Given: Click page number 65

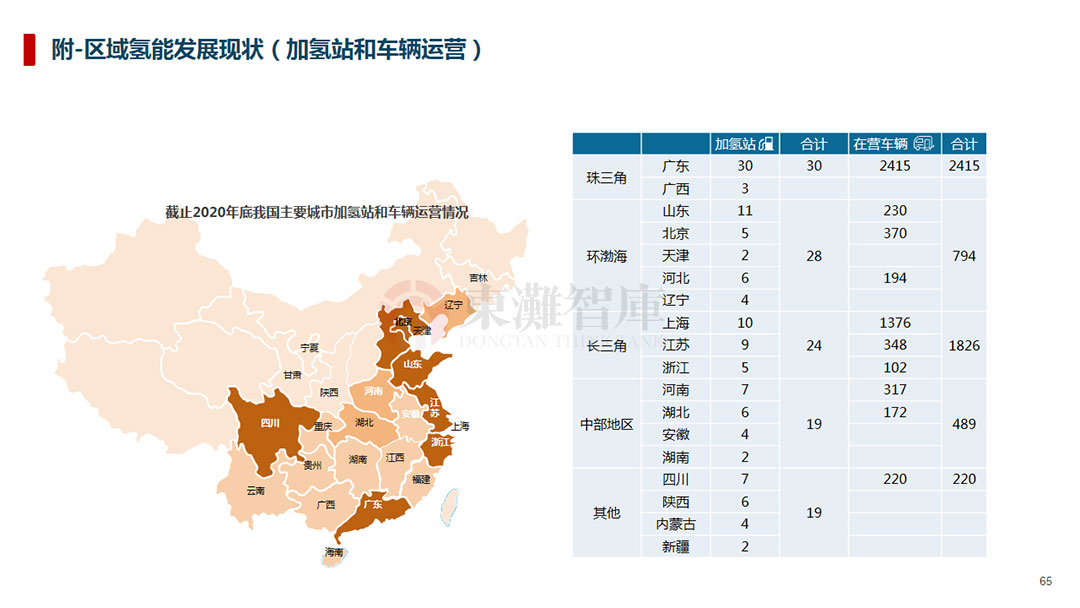Looking at the screenshot, I should click(x=1046, y=581).
